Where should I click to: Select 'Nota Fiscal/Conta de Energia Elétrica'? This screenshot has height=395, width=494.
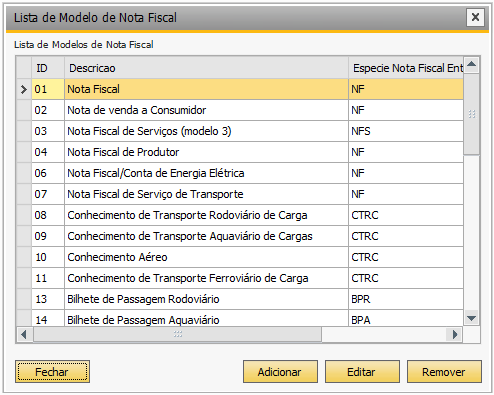point(206,173)
